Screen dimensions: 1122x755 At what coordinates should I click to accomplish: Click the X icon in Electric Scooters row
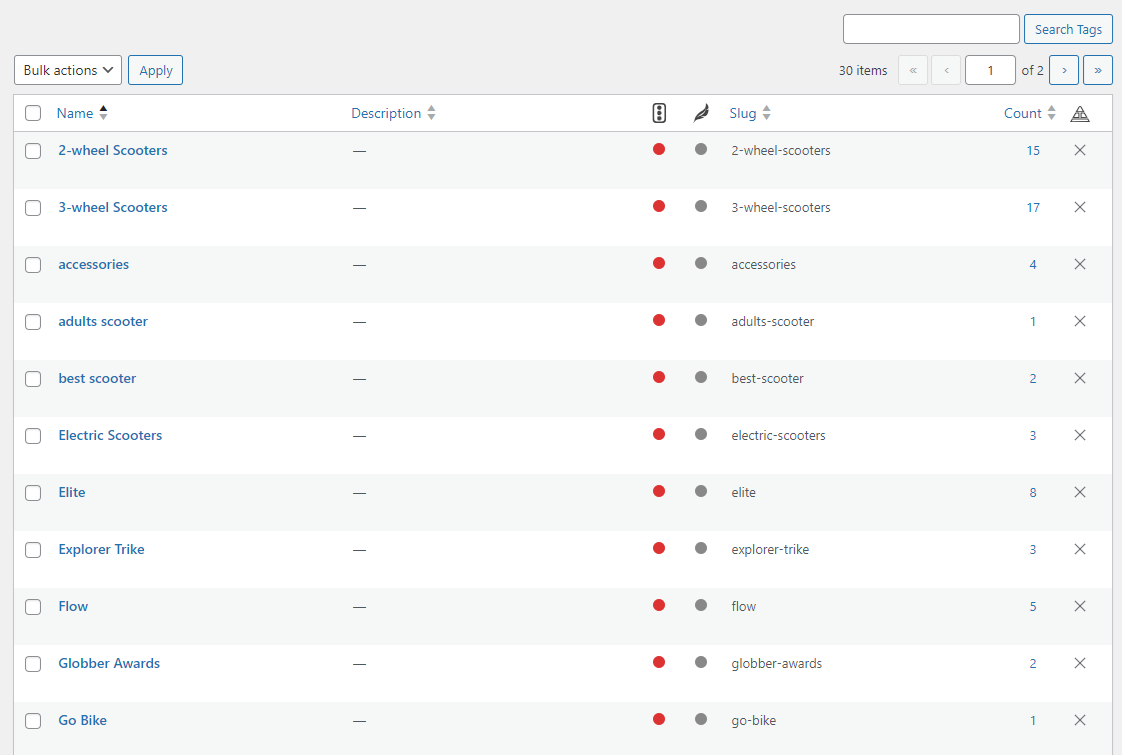[x=1080, y=435]
